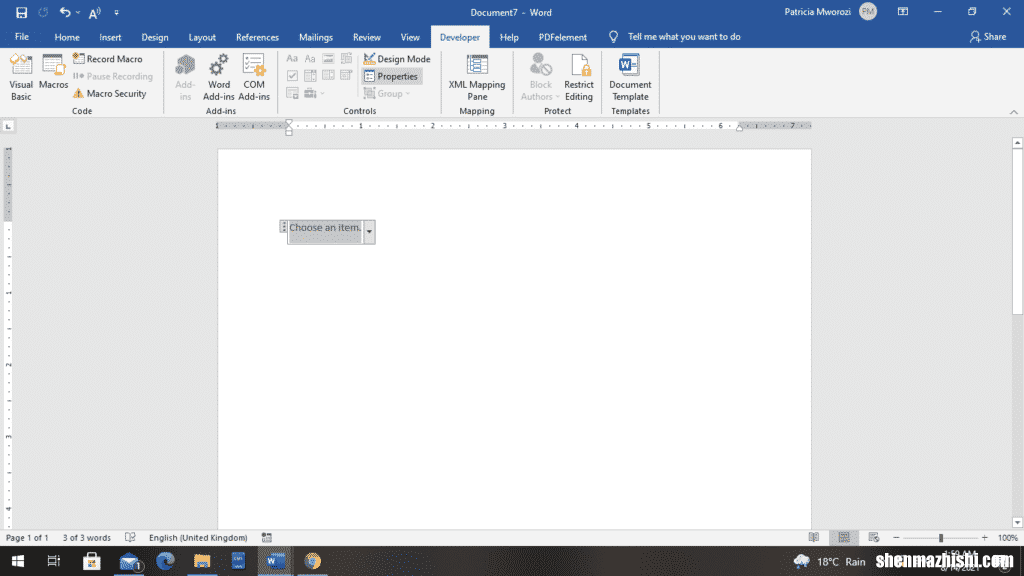Switch to the View tab
Image resolution: width=1024 pixels, height=576 pixels.
(x=410, y=37)
